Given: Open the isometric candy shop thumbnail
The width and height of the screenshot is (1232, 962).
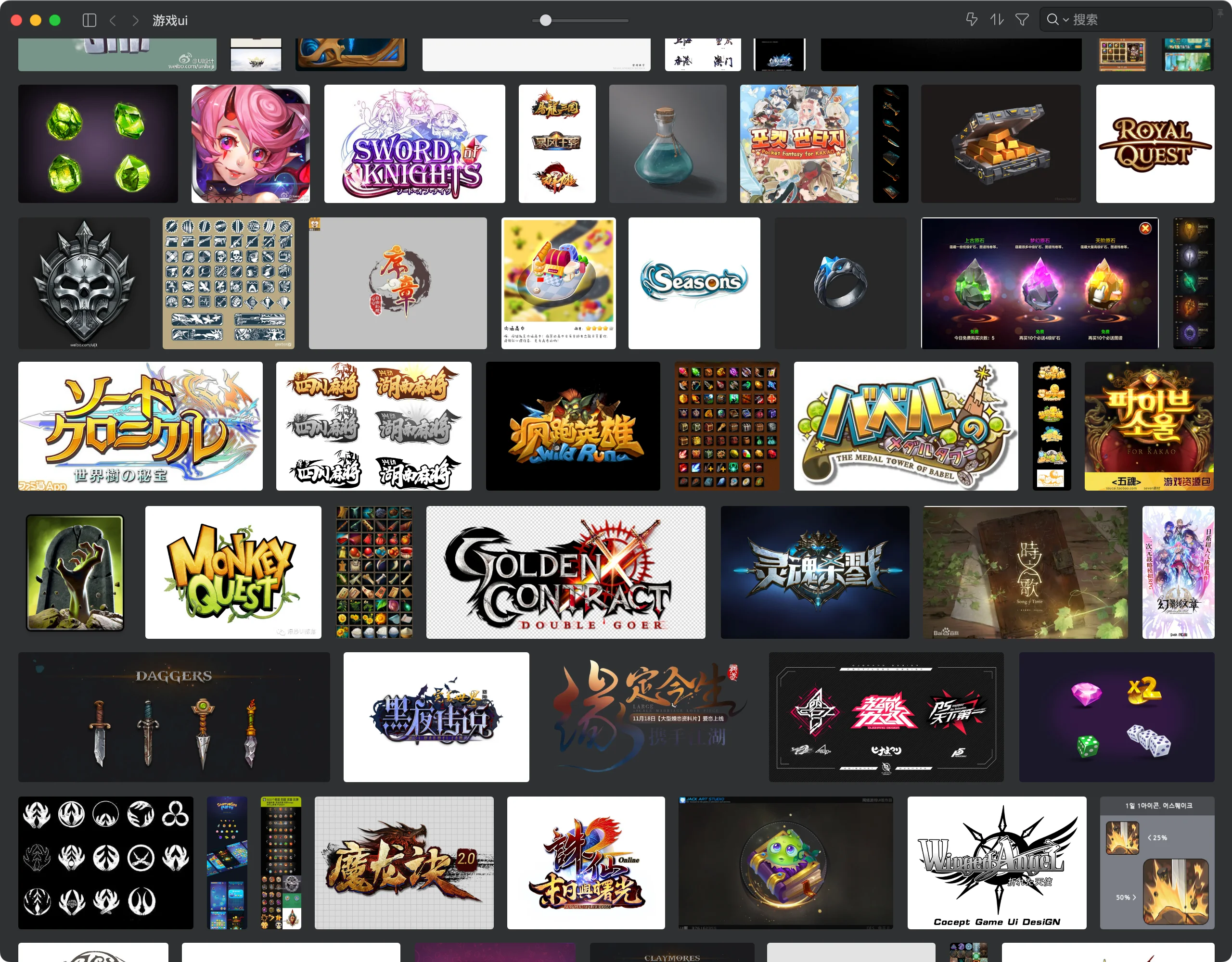Looking at the screenshot, I should (x=558, y=283).
